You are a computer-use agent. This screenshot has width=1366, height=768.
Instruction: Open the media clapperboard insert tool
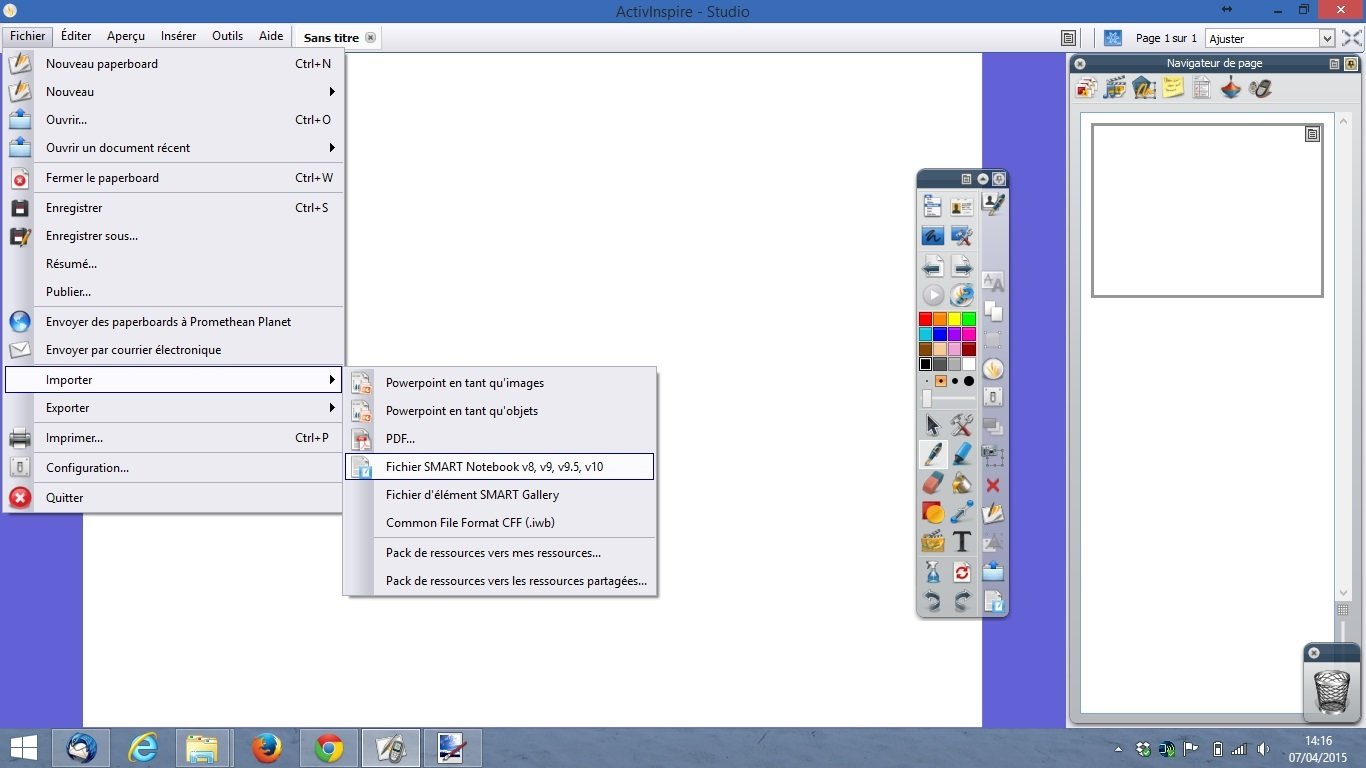(932, 542)
